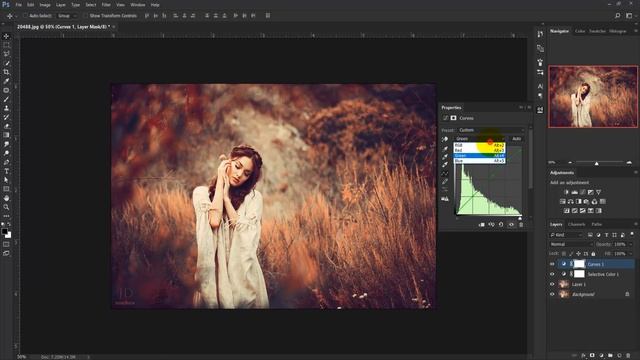Select the Hand tool

point(6,198)
